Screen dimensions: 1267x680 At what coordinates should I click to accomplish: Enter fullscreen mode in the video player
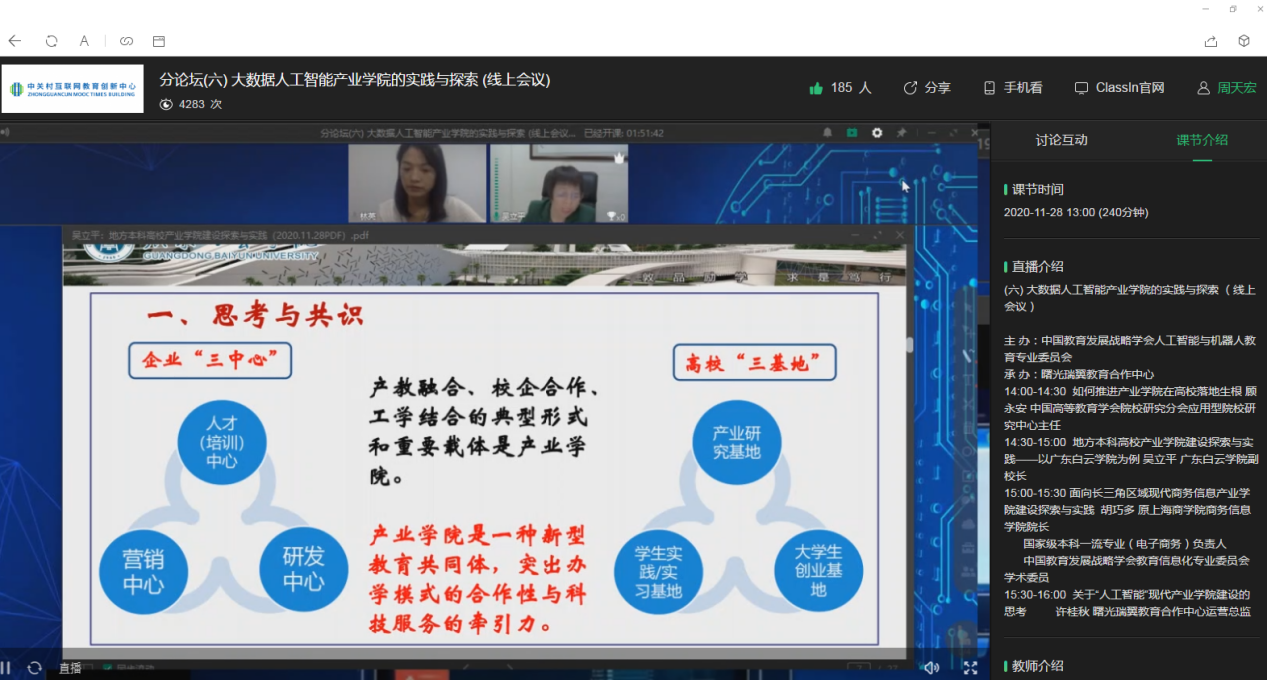(970, 668)
